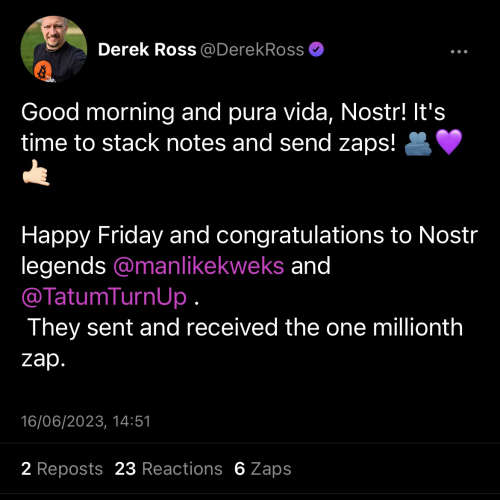Click the @DerekRoss handle

252,50
